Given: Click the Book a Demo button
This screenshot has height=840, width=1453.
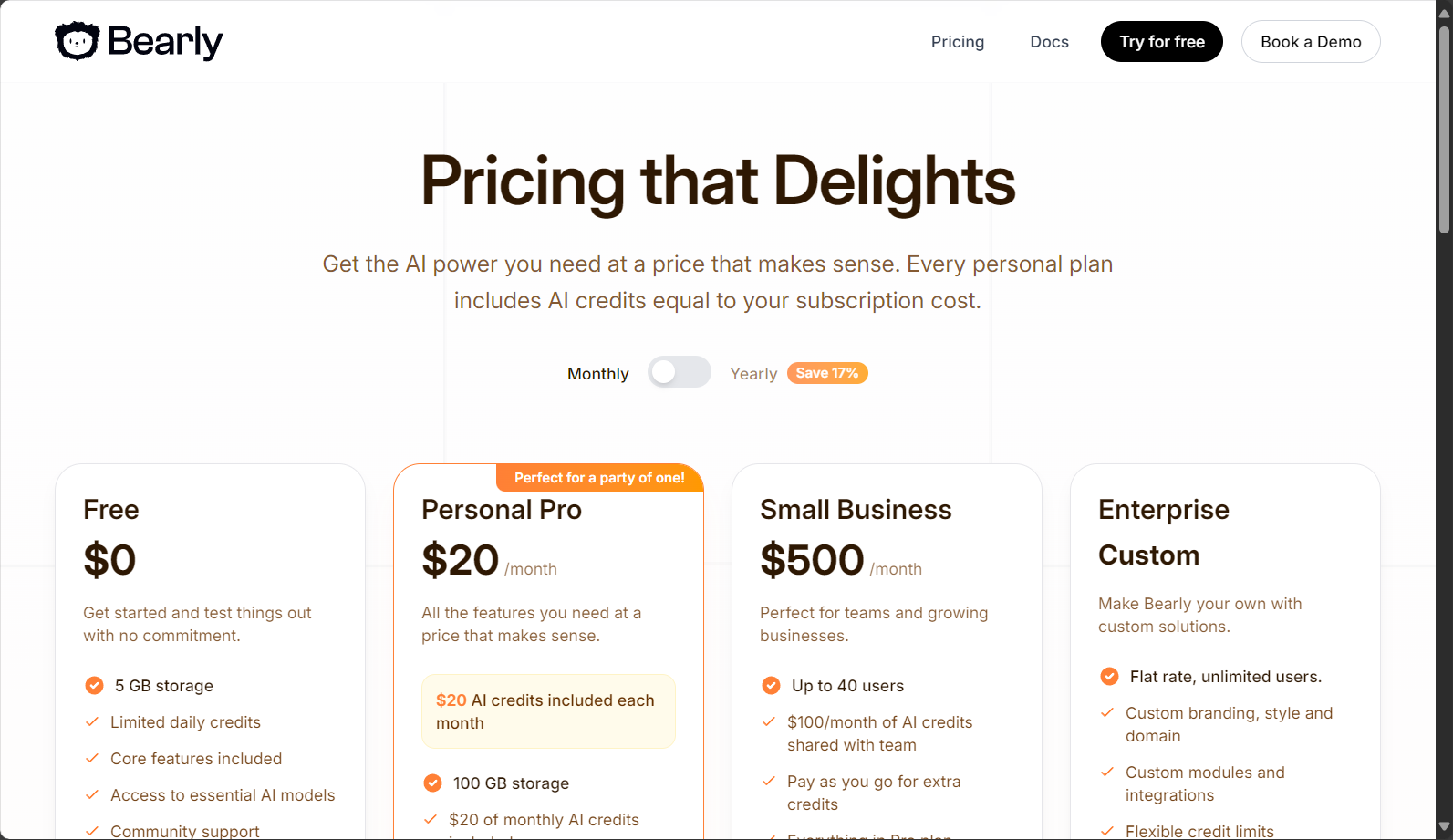Looking at the screenshot, I should tap(1311, 42).
